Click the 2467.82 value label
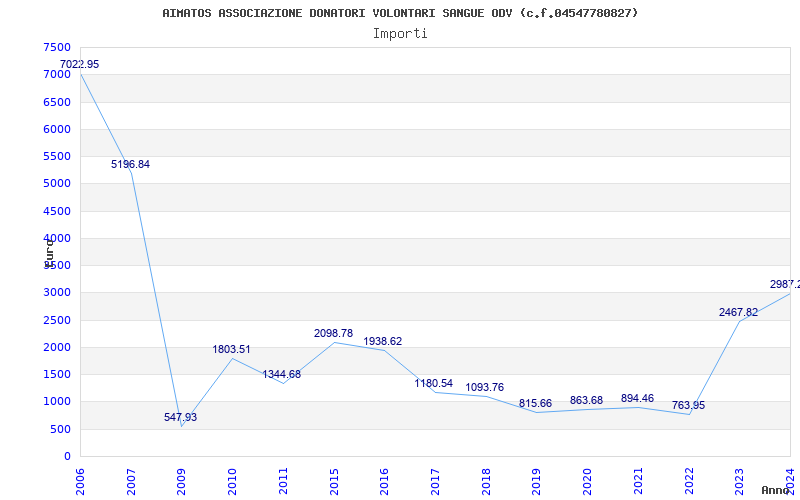The width and height of the screenshot is (800, 500). [738, 312]
